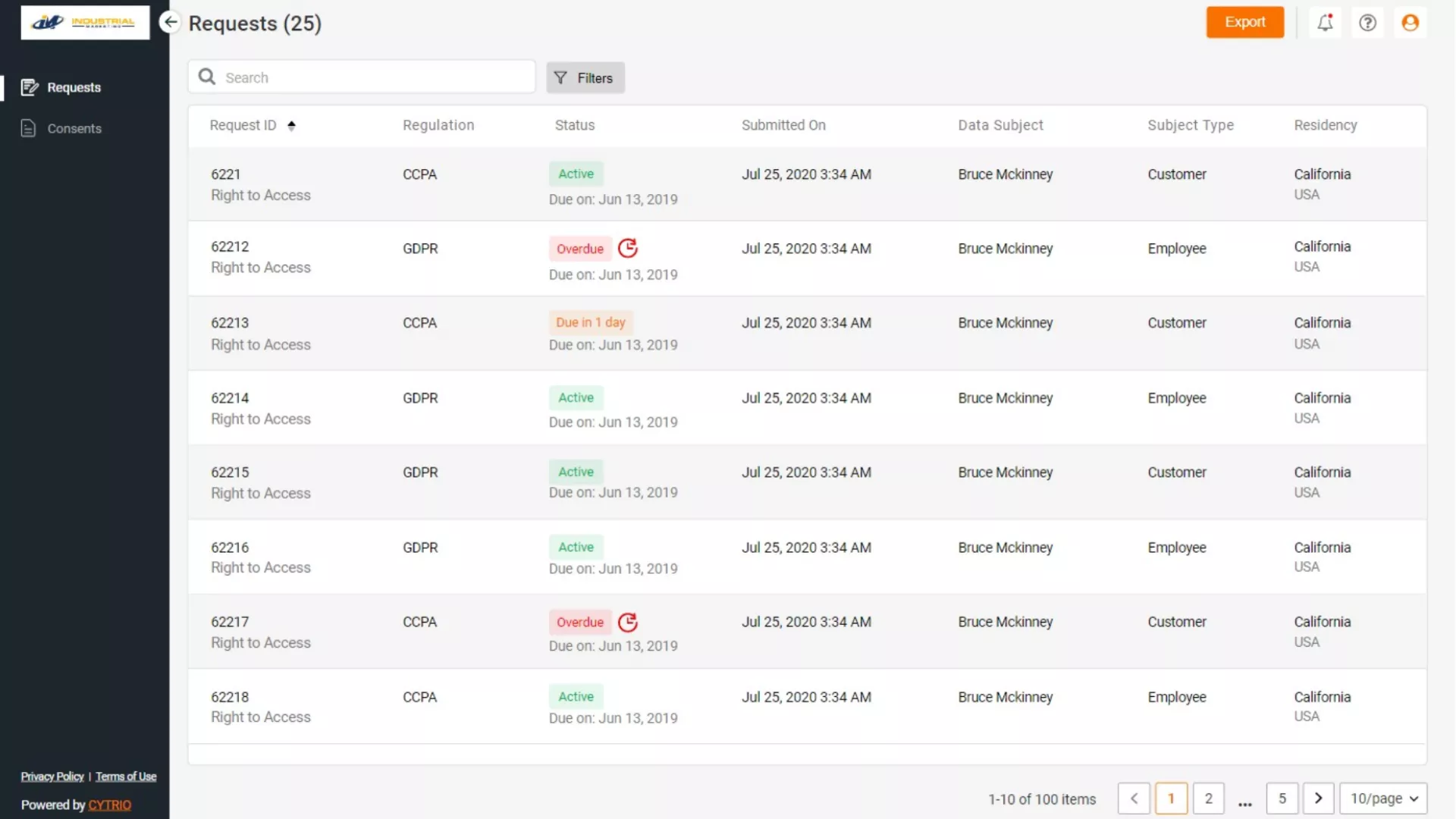Open Requests in the sidebar
Screen dimensions: 1456x819
tap(74, 87)
